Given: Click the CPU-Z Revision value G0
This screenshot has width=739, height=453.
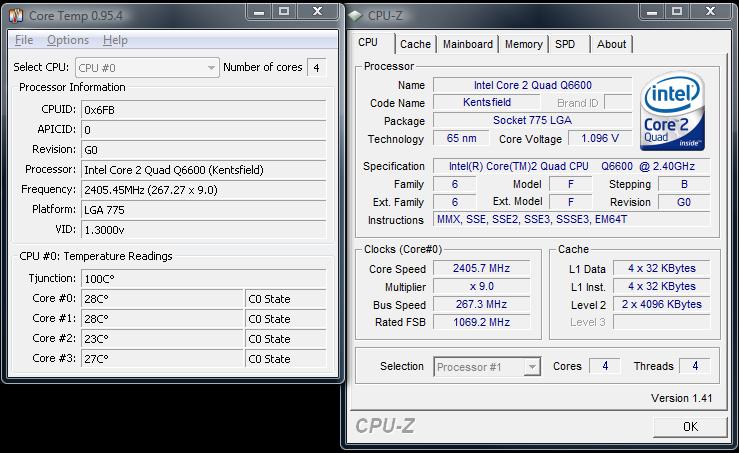Looking at the screenshot, I should coord(684,202).
